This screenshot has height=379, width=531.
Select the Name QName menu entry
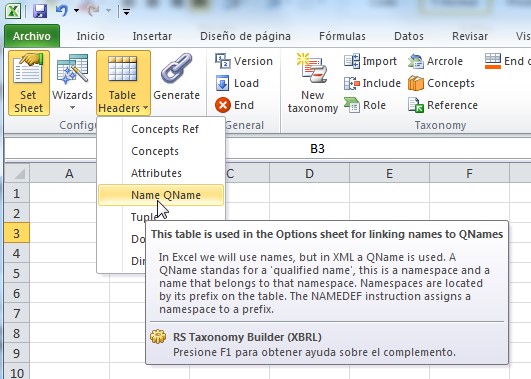[161, 195]
